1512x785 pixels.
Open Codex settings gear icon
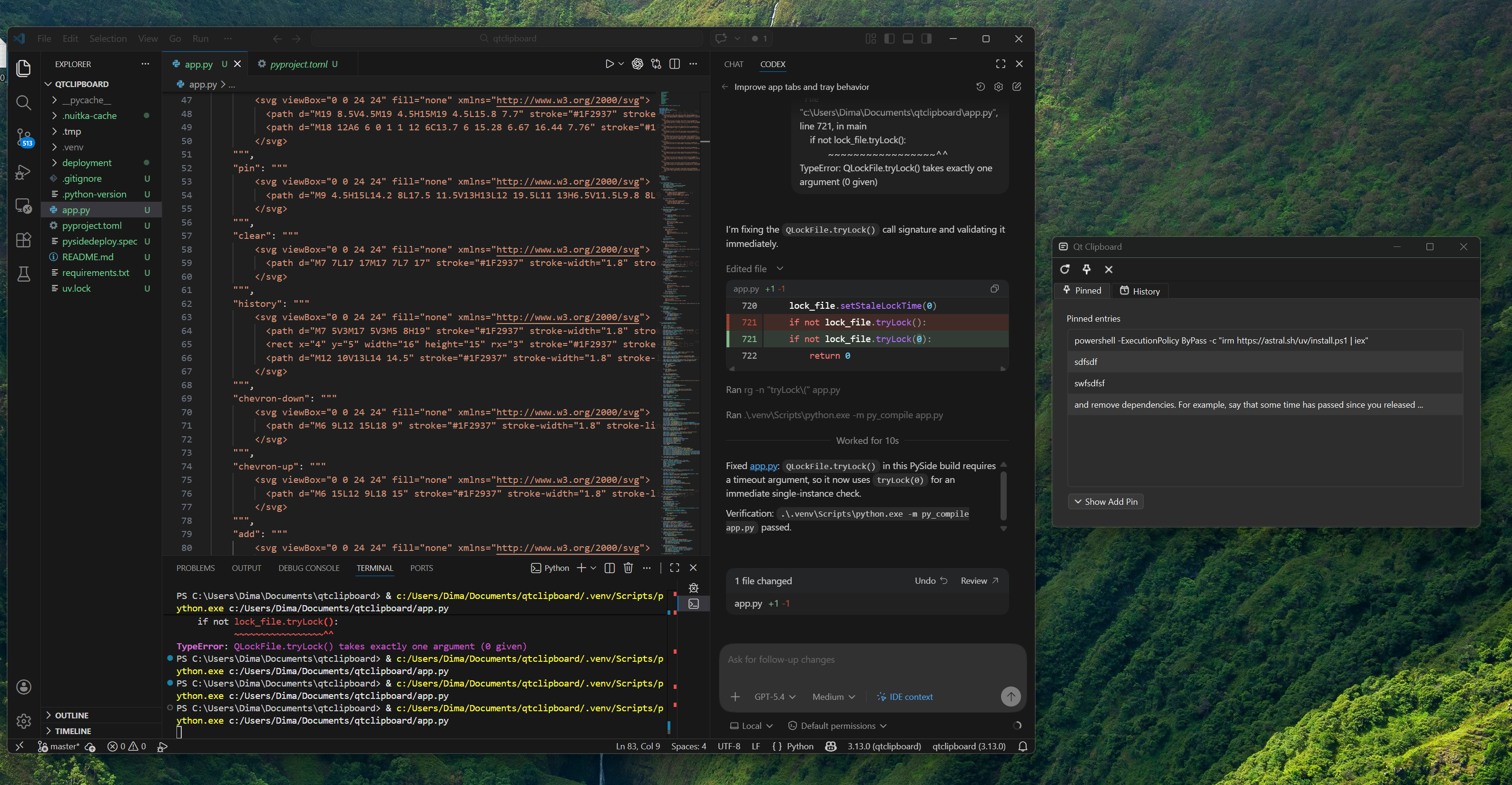click(999, 87)
